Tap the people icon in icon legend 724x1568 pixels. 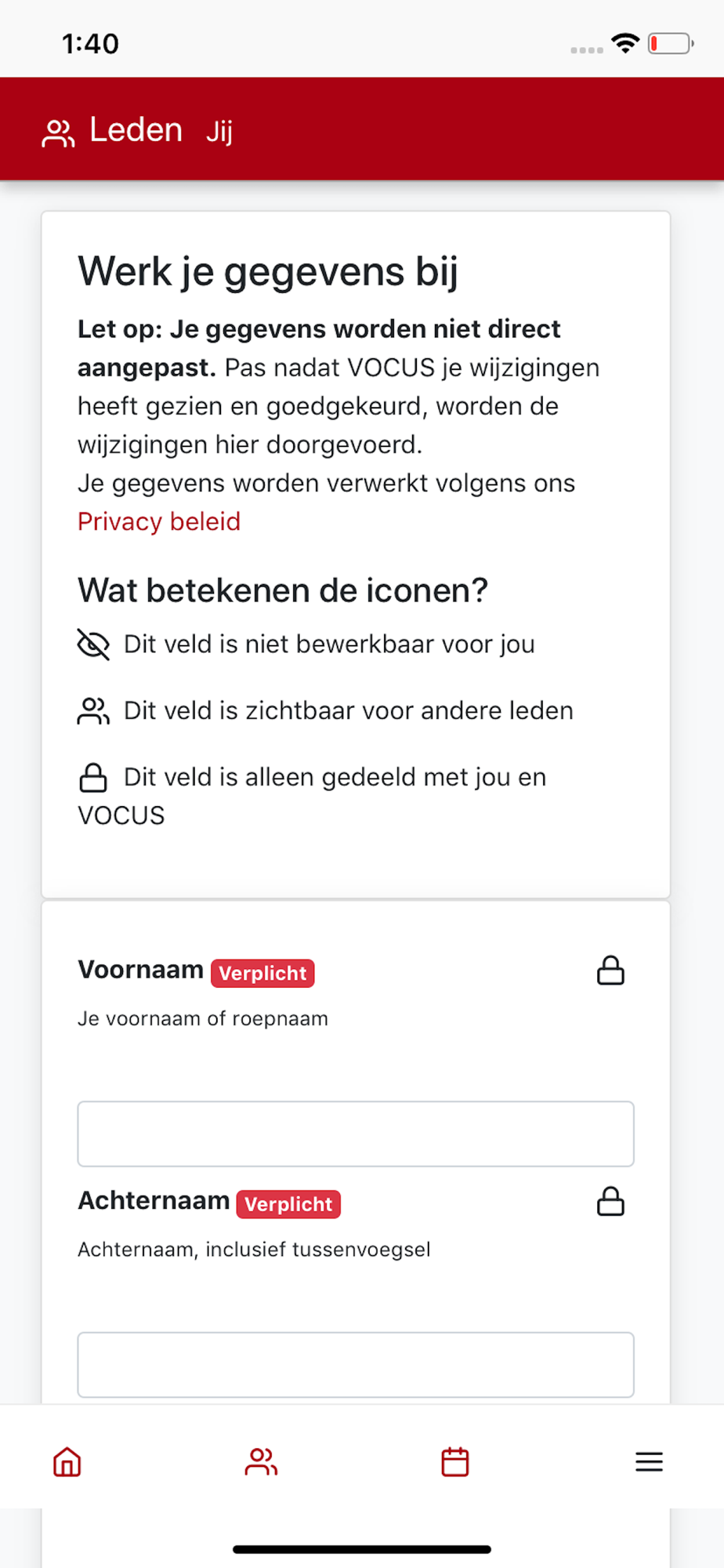(93, 711)
